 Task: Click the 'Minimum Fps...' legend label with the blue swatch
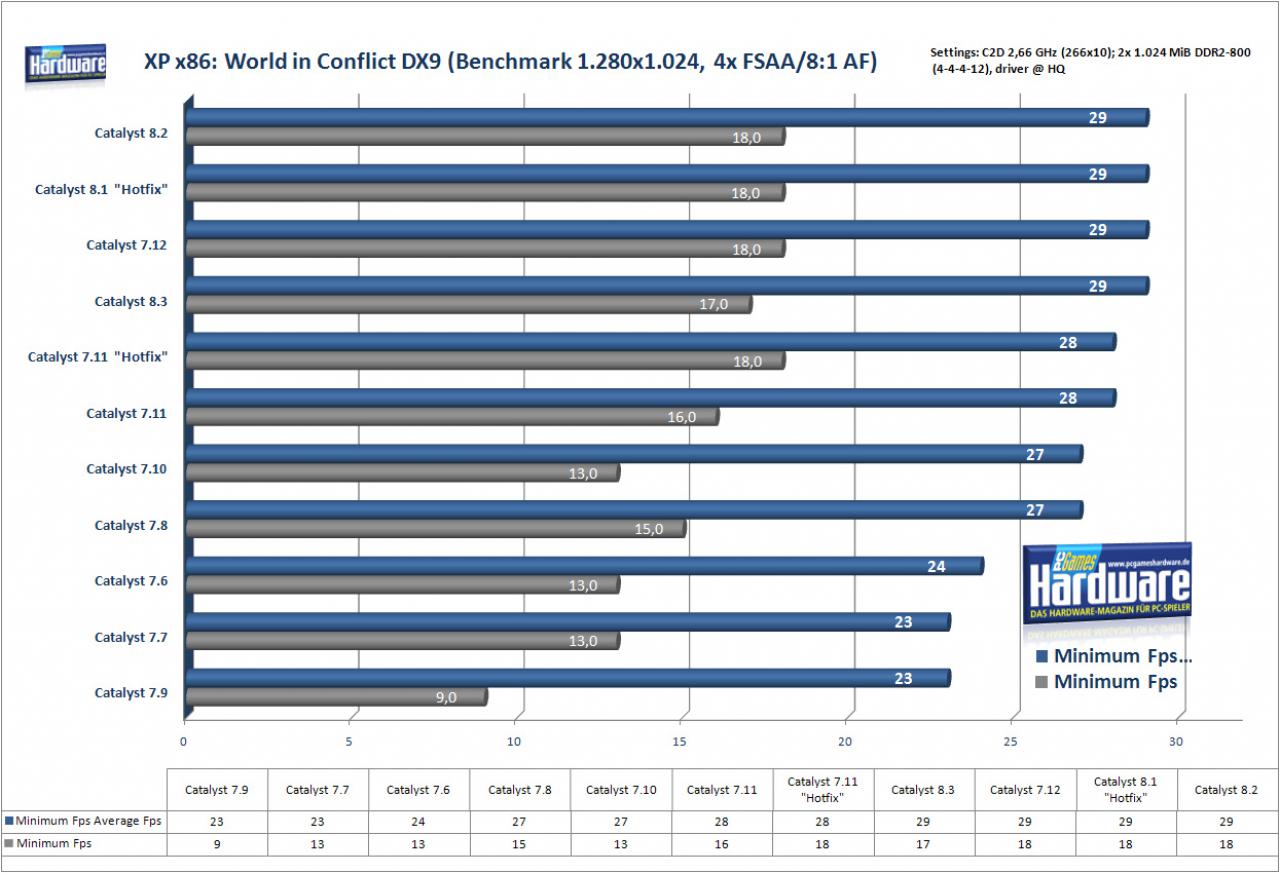point(1123,657)
